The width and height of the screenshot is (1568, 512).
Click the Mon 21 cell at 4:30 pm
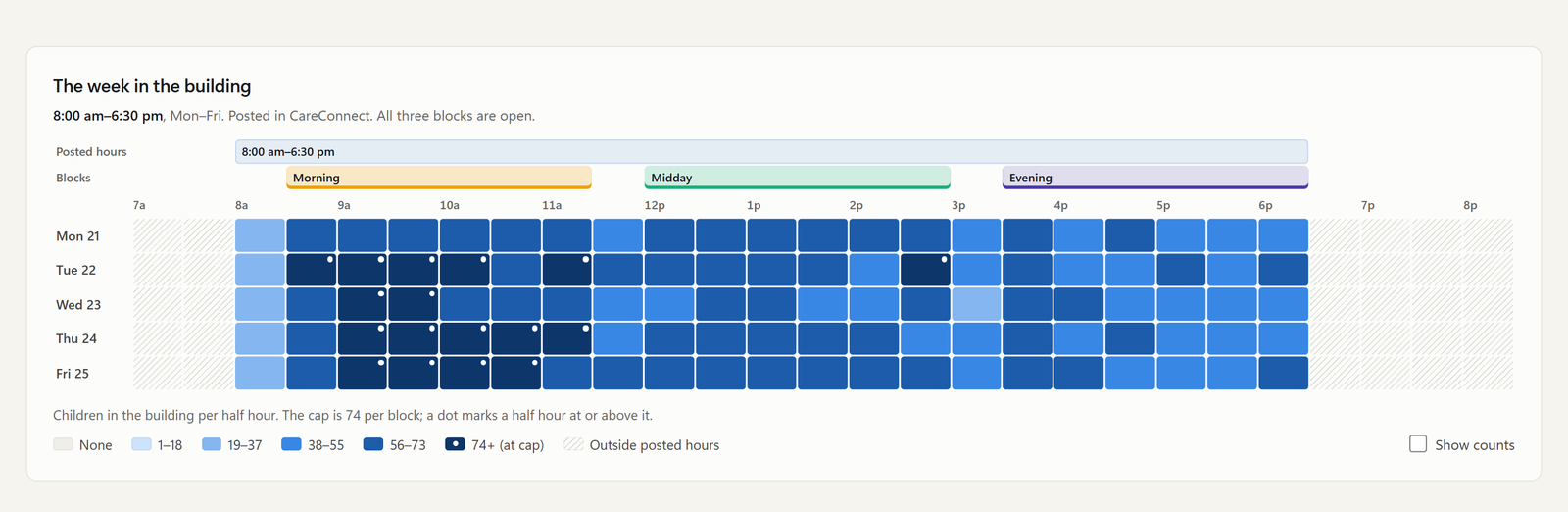1130,235
